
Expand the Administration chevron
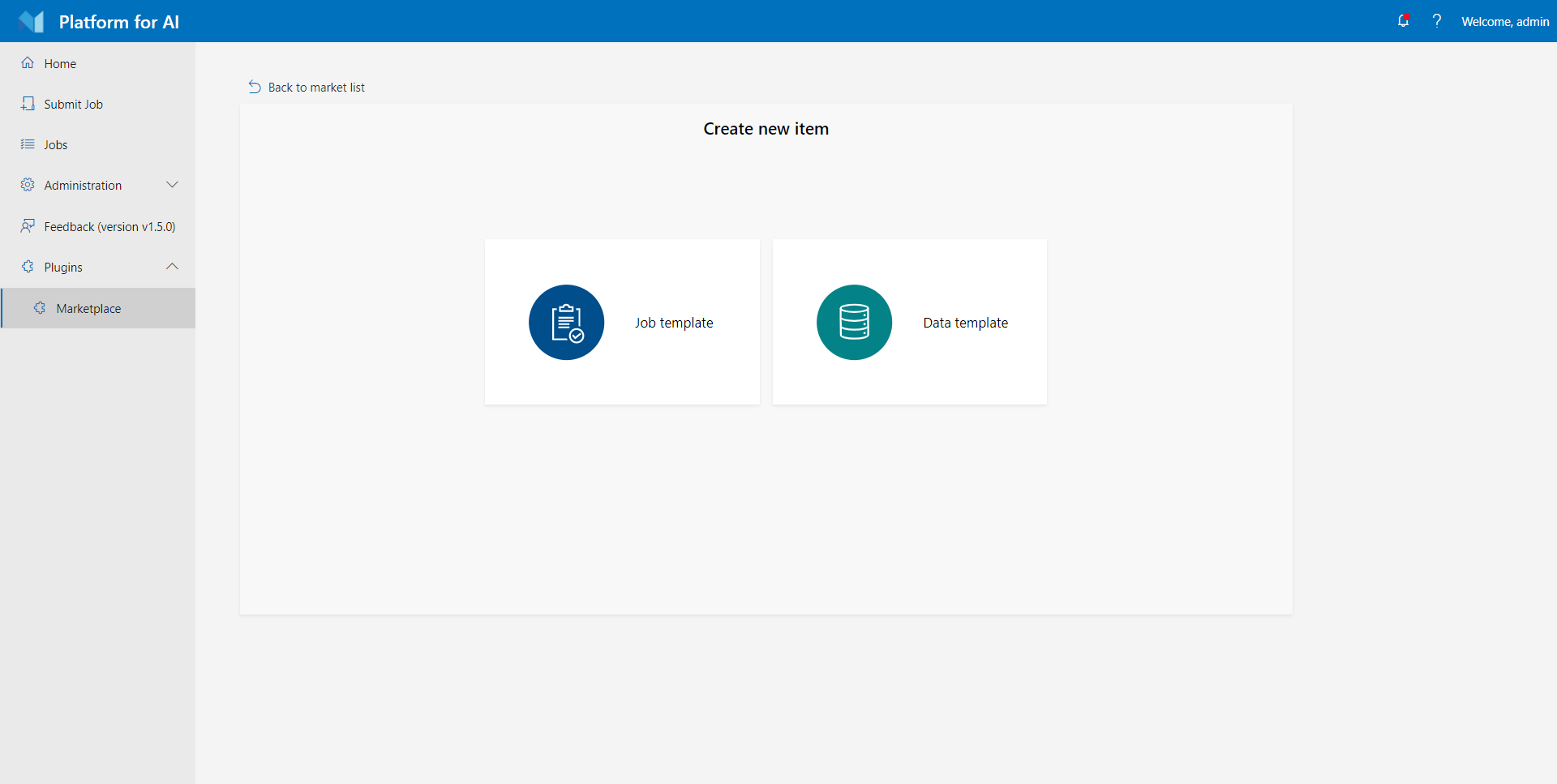click(172, 185)
